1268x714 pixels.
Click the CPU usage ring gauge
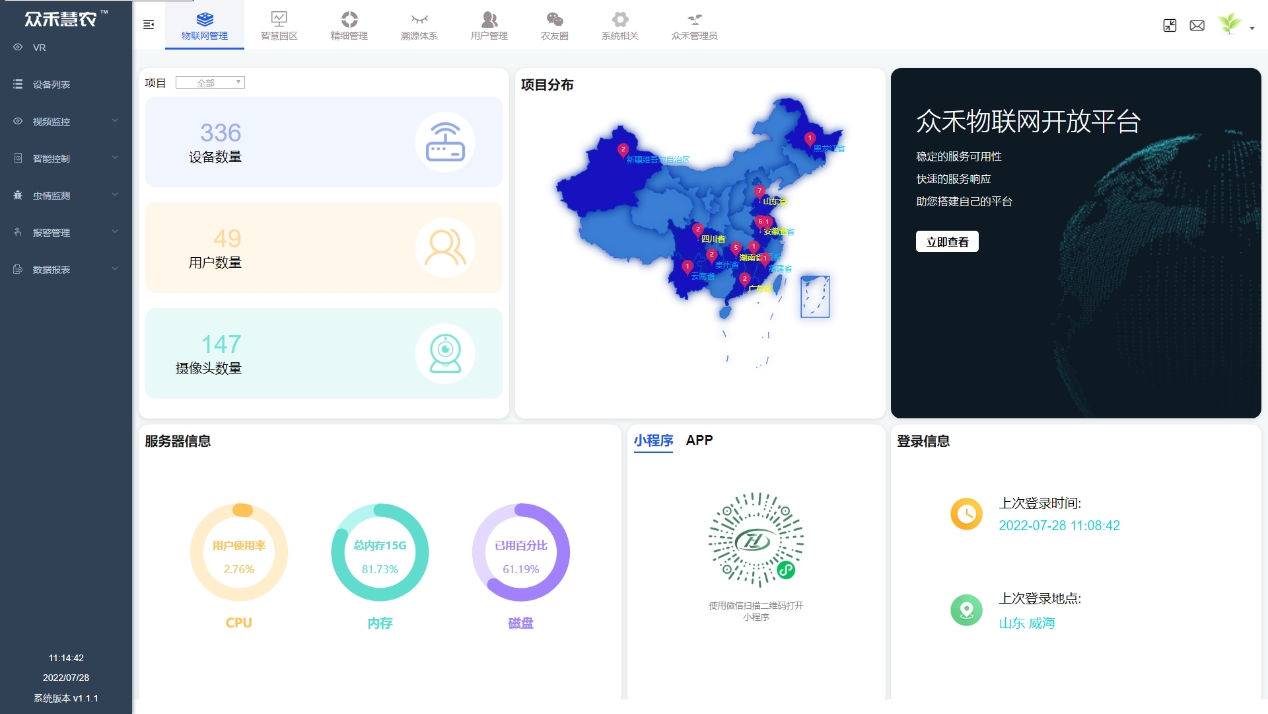239,552
